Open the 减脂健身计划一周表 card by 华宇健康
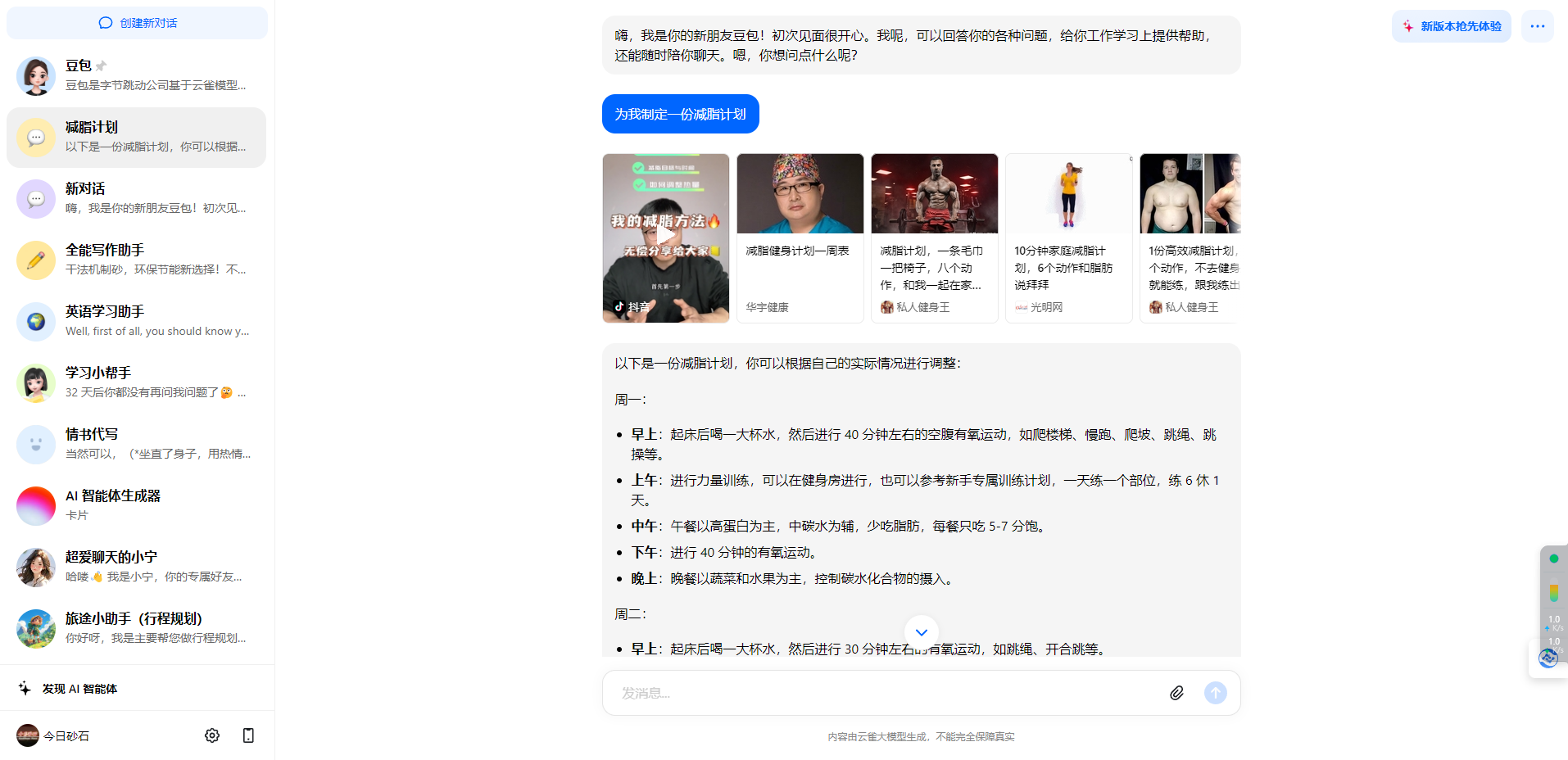This screenshot has height=760, width=1568. point(800,237)
